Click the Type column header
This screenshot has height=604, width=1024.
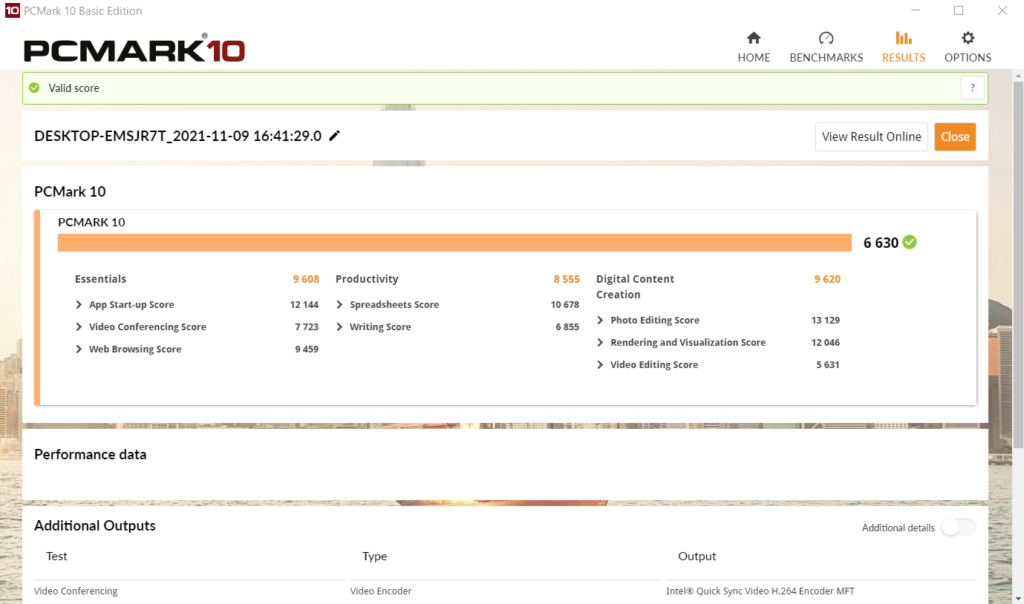point(374,556)
